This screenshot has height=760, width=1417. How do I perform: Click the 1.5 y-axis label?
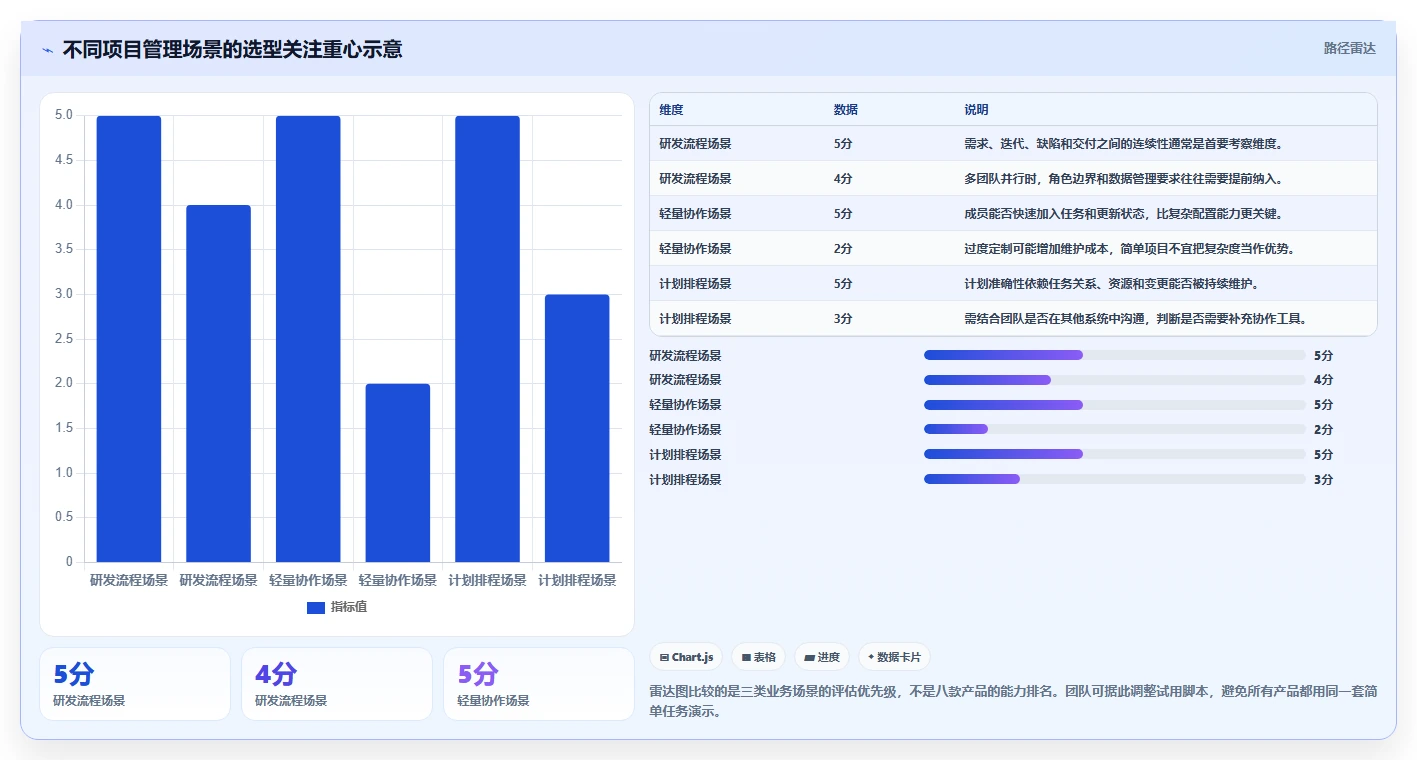click(64, 428)
